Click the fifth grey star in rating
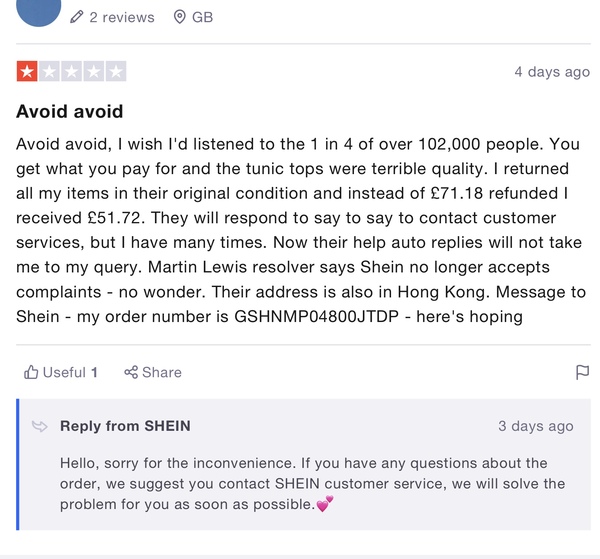600x559 pixels. pos(116,71)
